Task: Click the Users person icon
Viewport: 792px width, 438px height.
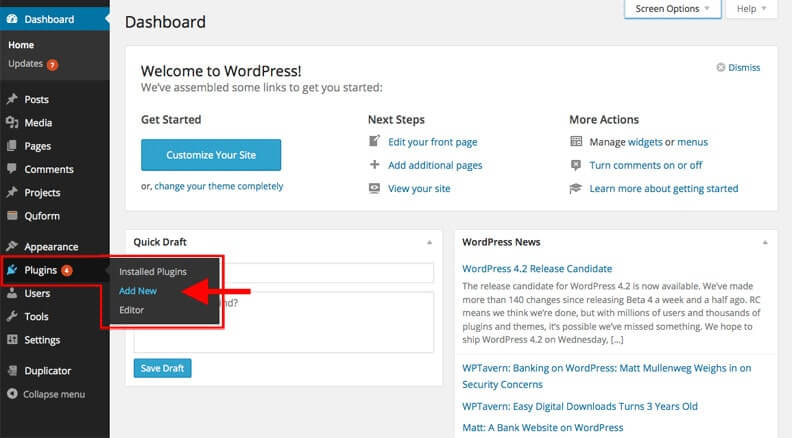Action: click(x=12, y=293)
